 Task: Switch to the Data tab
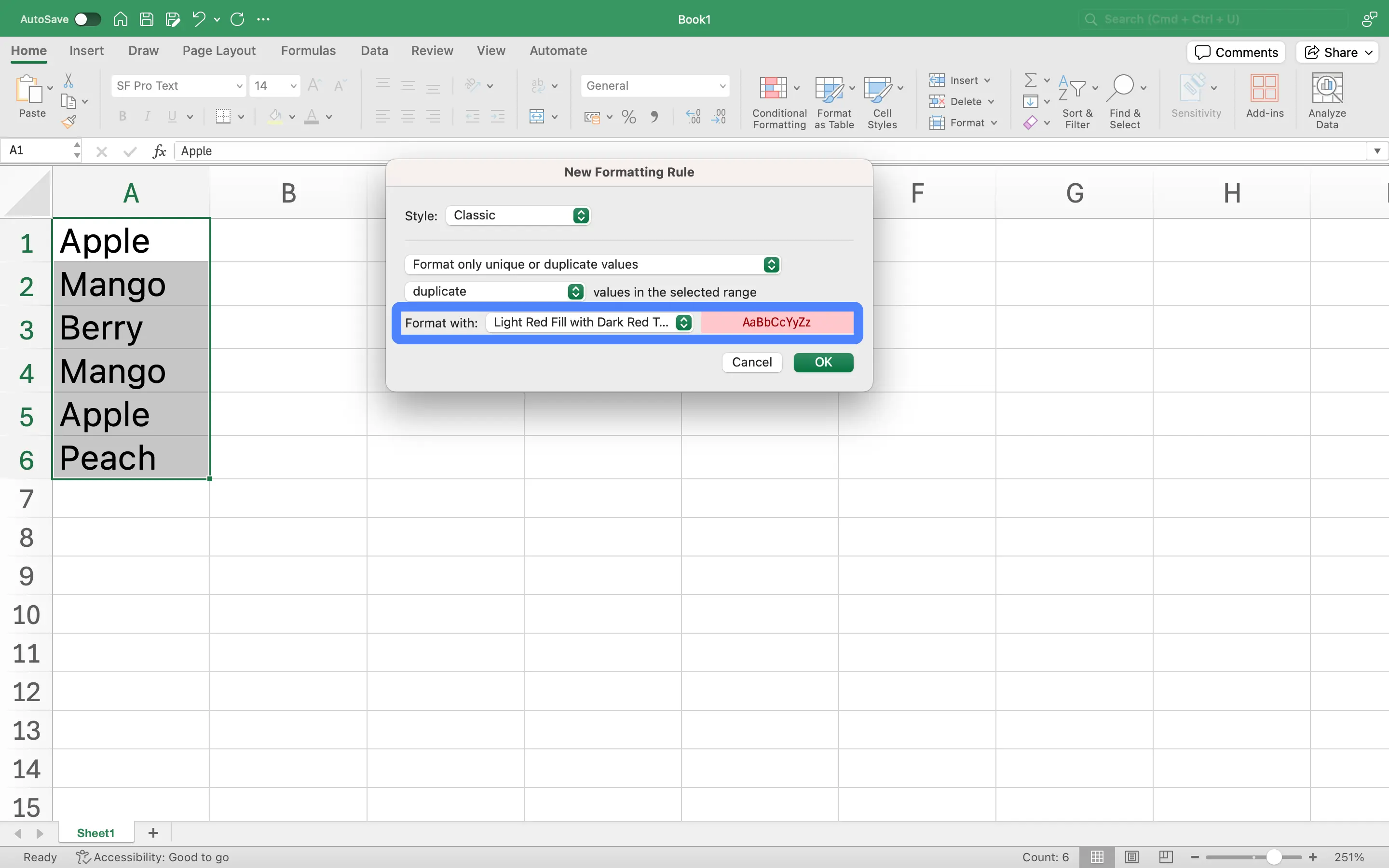374,51
